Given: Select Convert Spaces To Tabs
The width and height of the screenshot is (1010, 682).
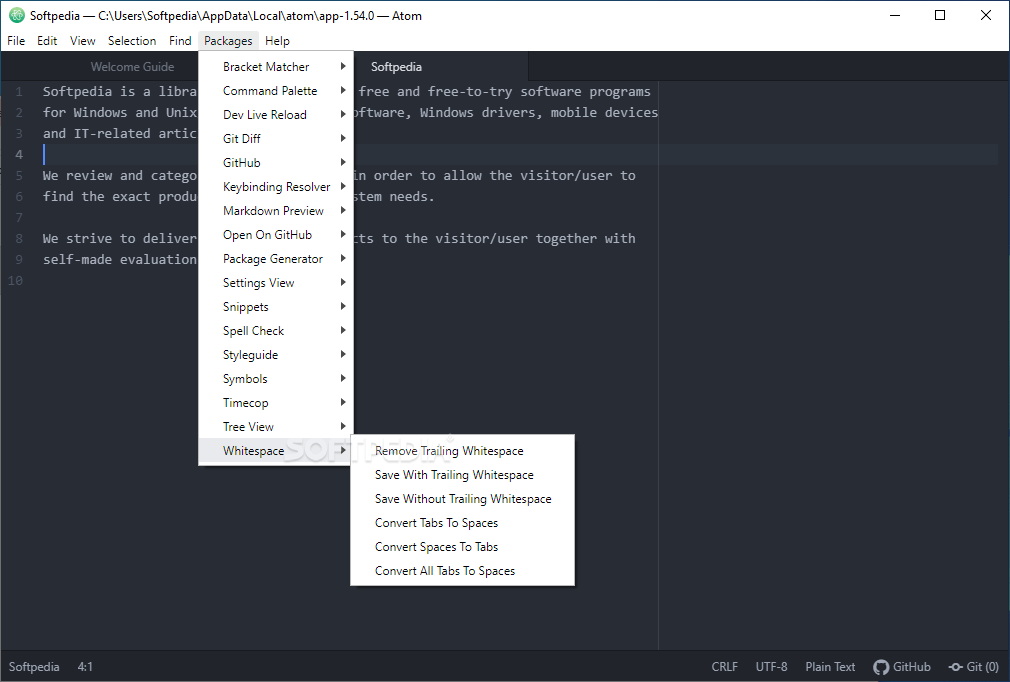Looking at the screenshot, I should click(x=462, y=547).
